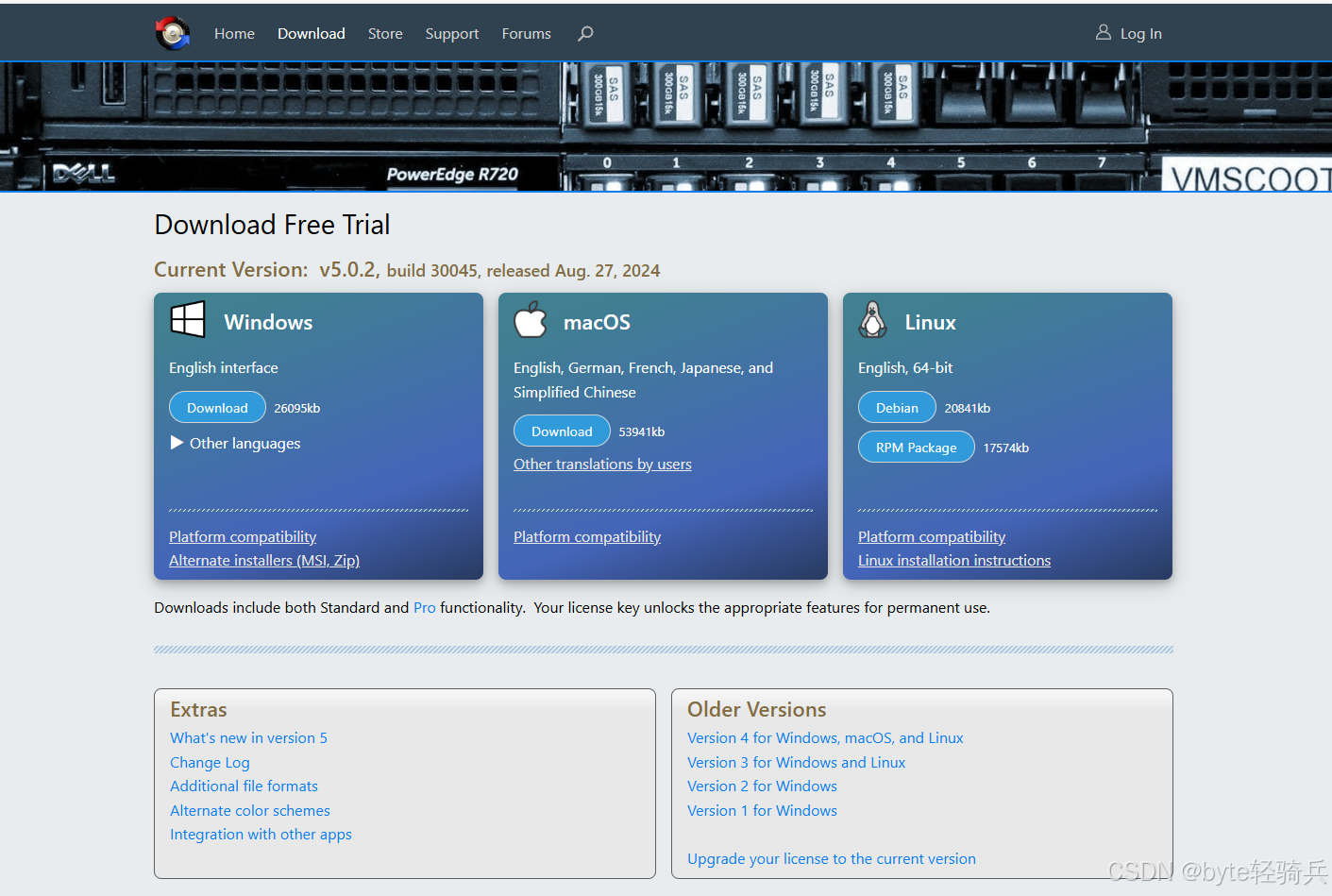Click the Log In link
Viewport: 1332px width, 896px height.
point(1141,34)
